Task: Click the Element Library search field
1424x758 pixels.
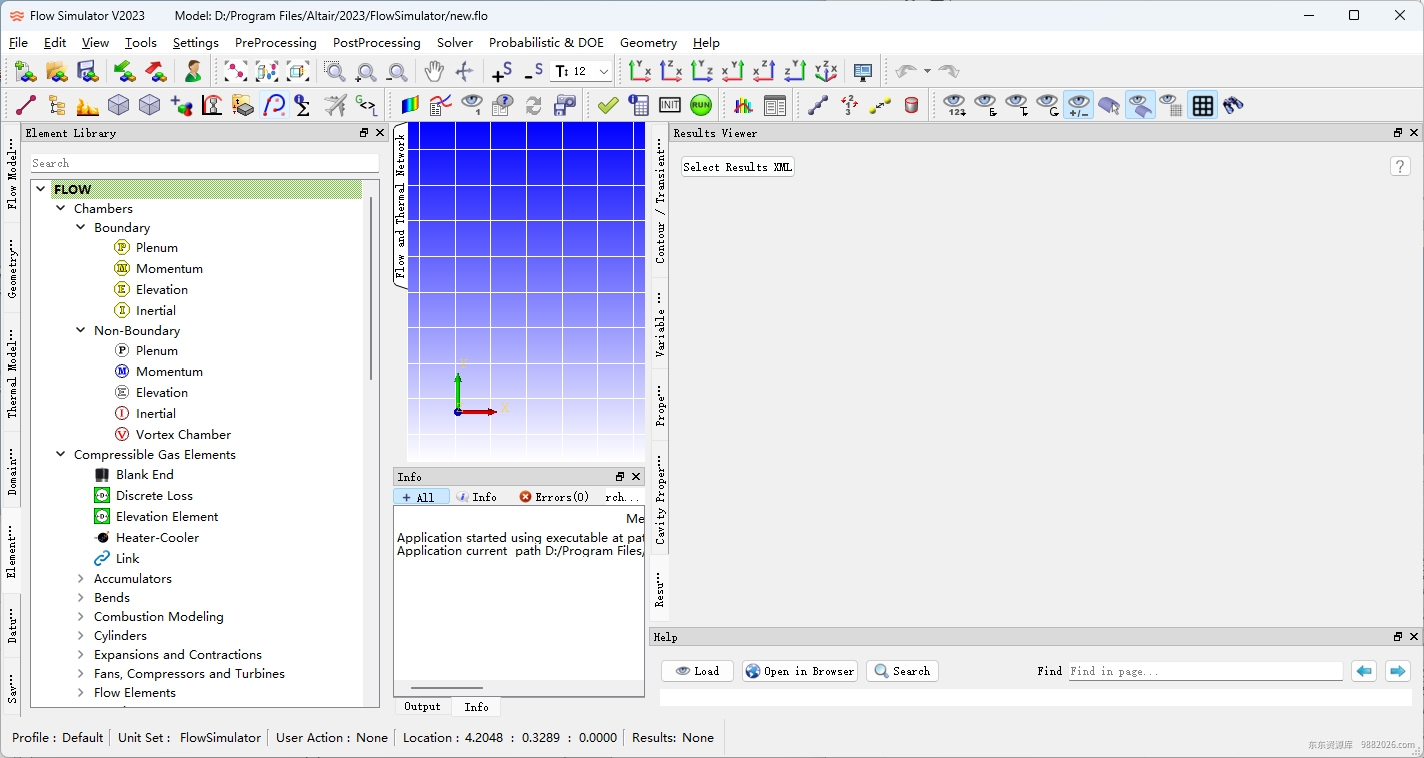Action: (x=204, y=163)
